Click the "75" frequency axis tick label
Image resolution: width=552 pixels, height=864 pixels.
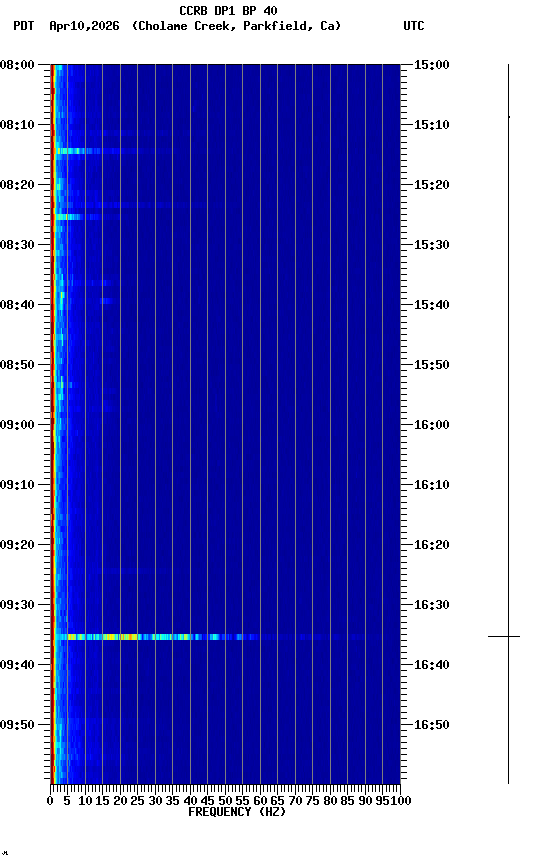point(312,801)
